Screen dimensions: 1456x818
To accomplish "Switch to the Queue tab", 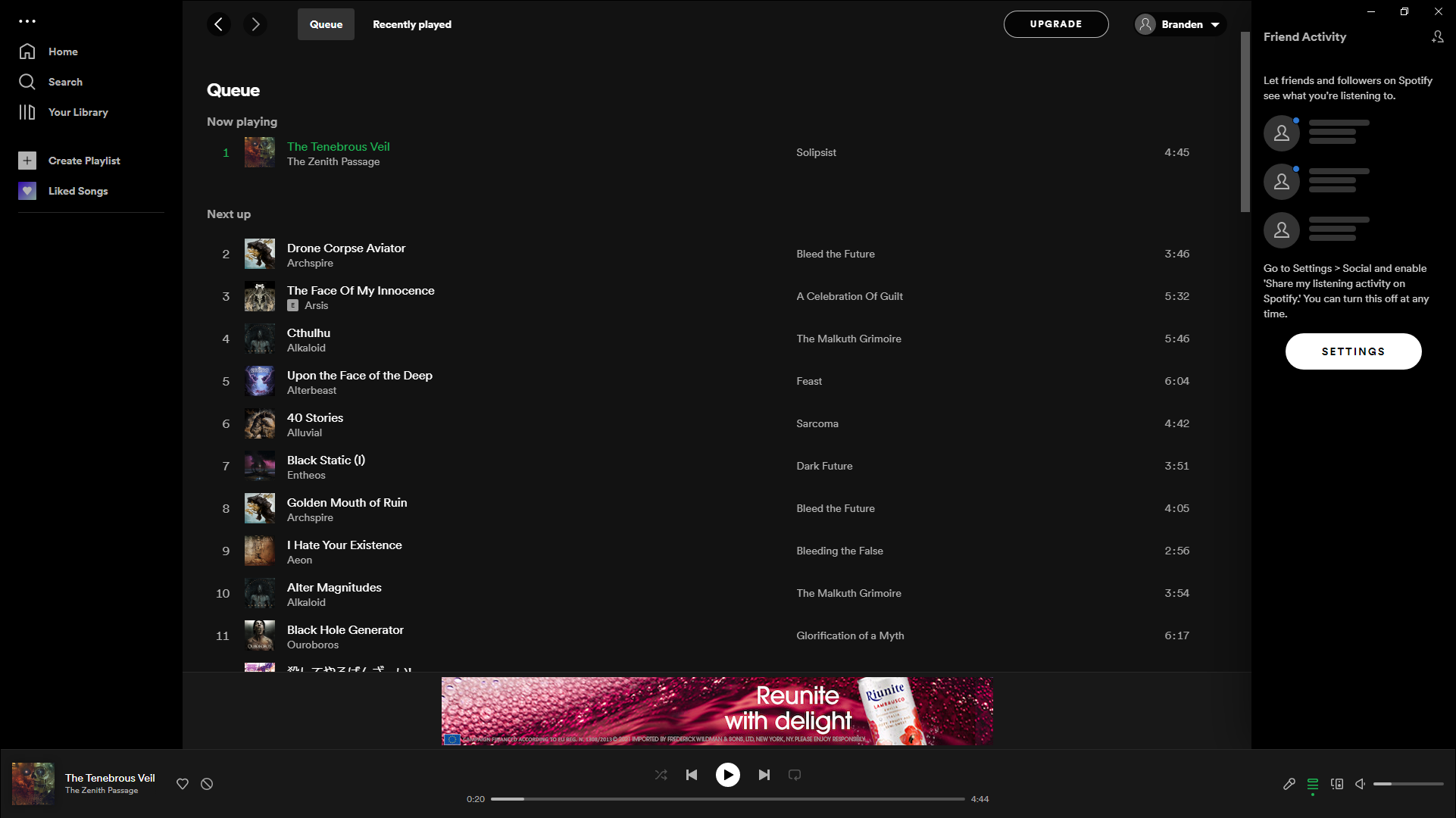I will (326, 24).
